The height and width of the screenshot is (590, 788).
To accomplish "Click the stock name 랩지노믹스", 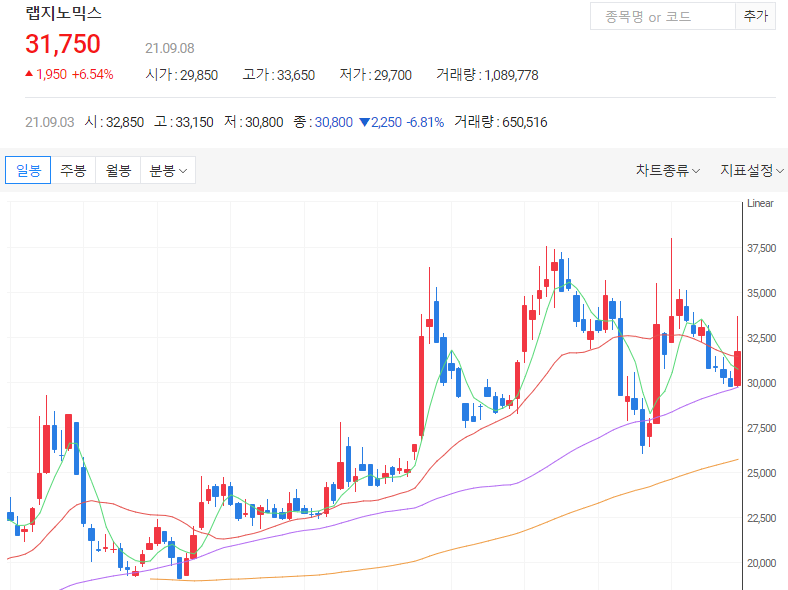I will pos(64,13).
